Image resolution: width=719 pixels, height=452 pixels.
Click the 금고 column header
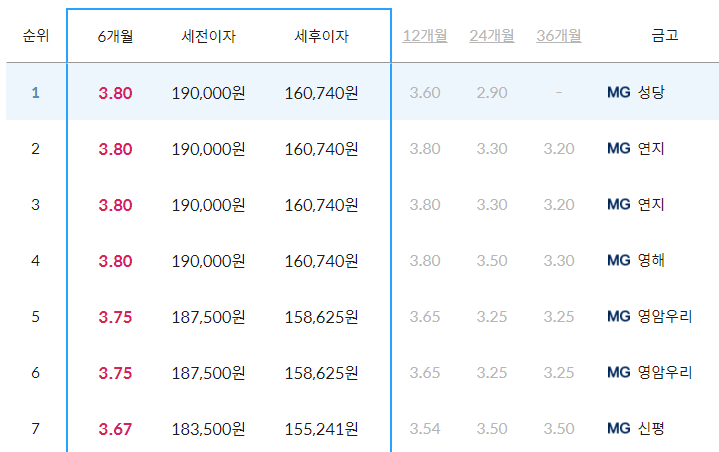pos(664,36)
